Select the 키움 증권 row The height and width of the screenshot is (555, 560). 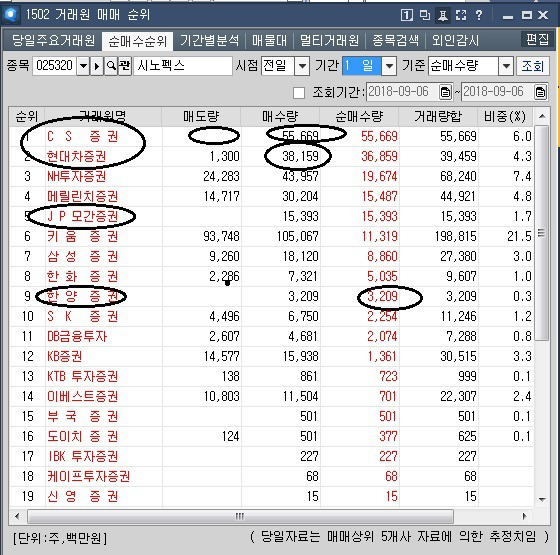pyautogui.click(x=271, y=236)
